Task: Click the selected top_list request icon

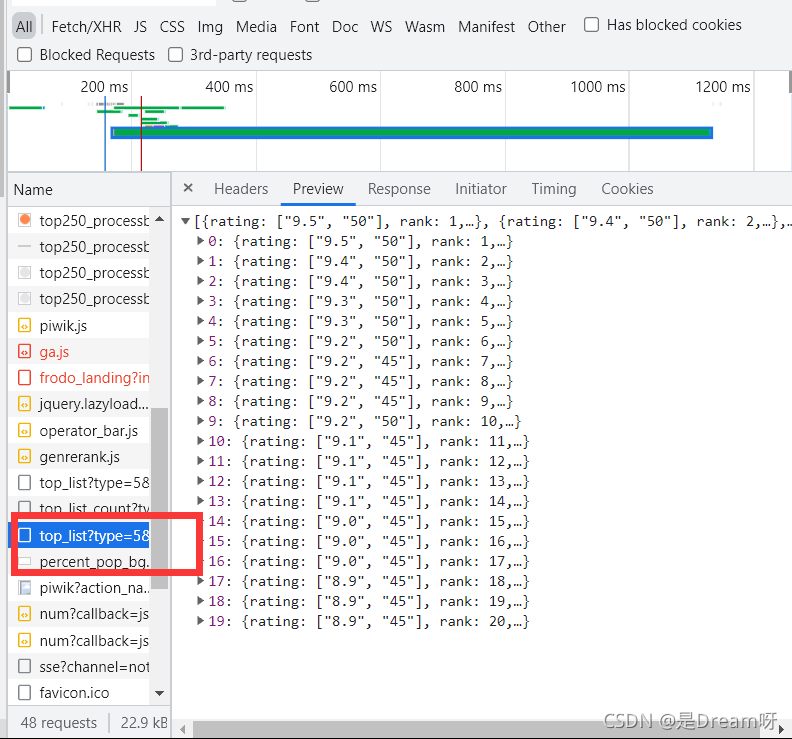Action: point(24,535)
